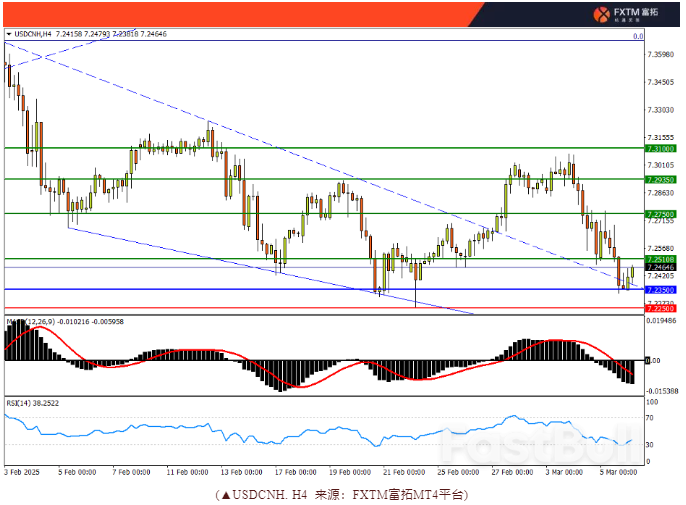686x505 pixels.
Task: Select the blue 7.23500 price label
Action: (660, 290)
